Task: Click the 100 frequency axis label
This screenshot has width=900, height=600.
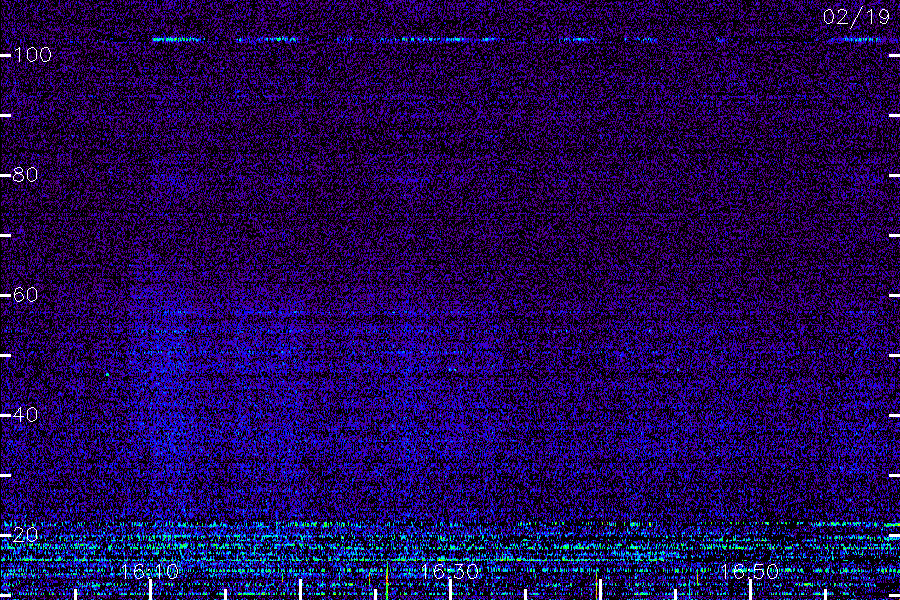Action: click(32, 55)
